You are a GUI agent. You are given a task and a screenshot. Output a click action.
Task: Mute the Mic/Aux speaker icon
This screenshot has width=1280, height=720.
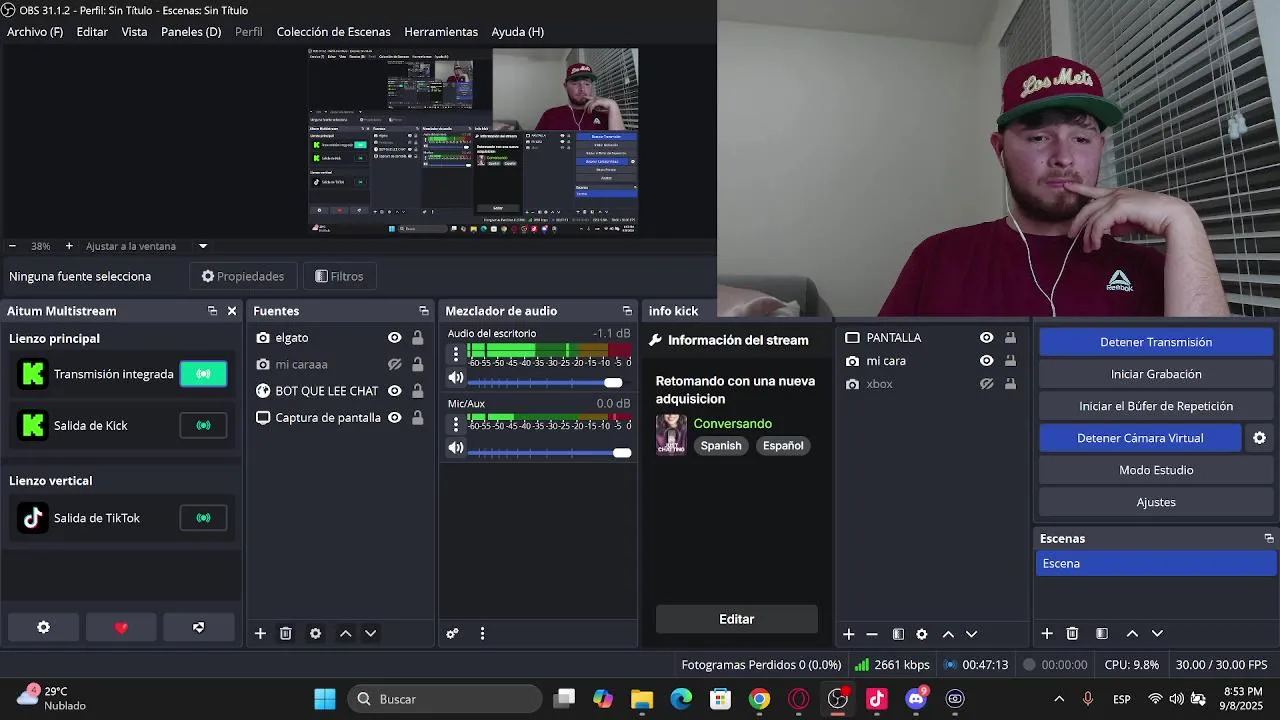point(456,448)
